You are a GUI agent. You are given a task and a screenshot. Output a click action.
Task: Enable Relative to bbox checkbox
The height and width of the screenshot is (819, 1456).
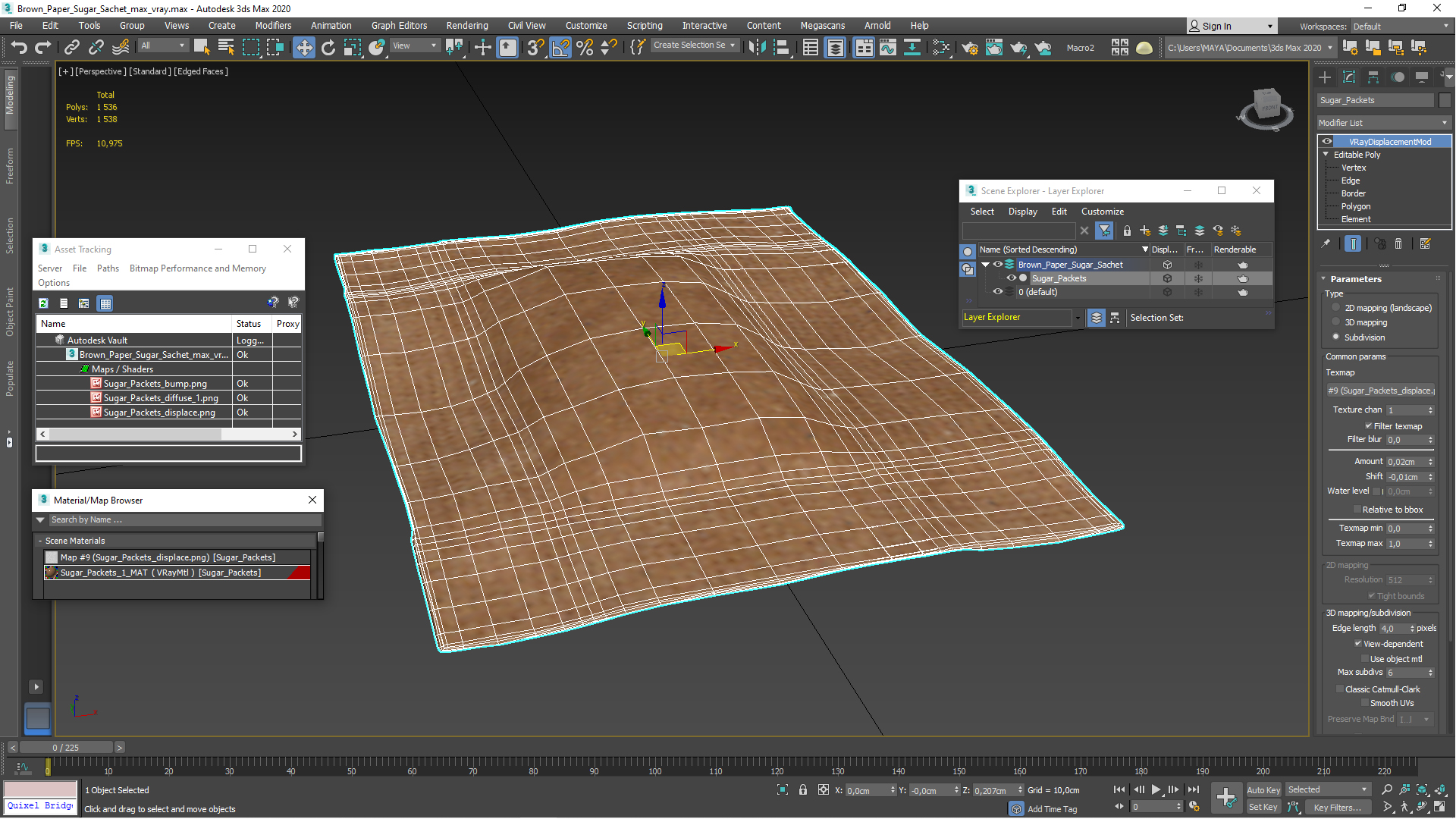tap(1357, 510)
